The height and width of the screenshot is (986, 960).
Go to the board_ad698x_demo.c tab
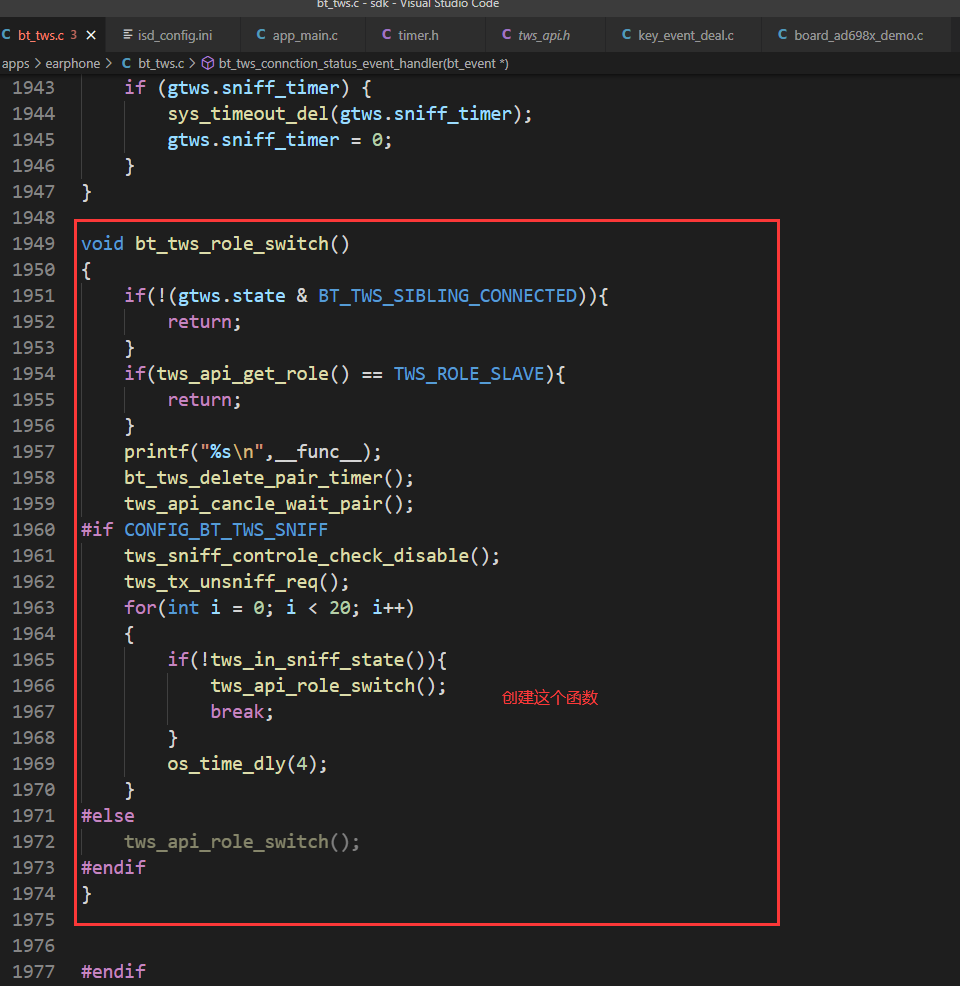851,35
